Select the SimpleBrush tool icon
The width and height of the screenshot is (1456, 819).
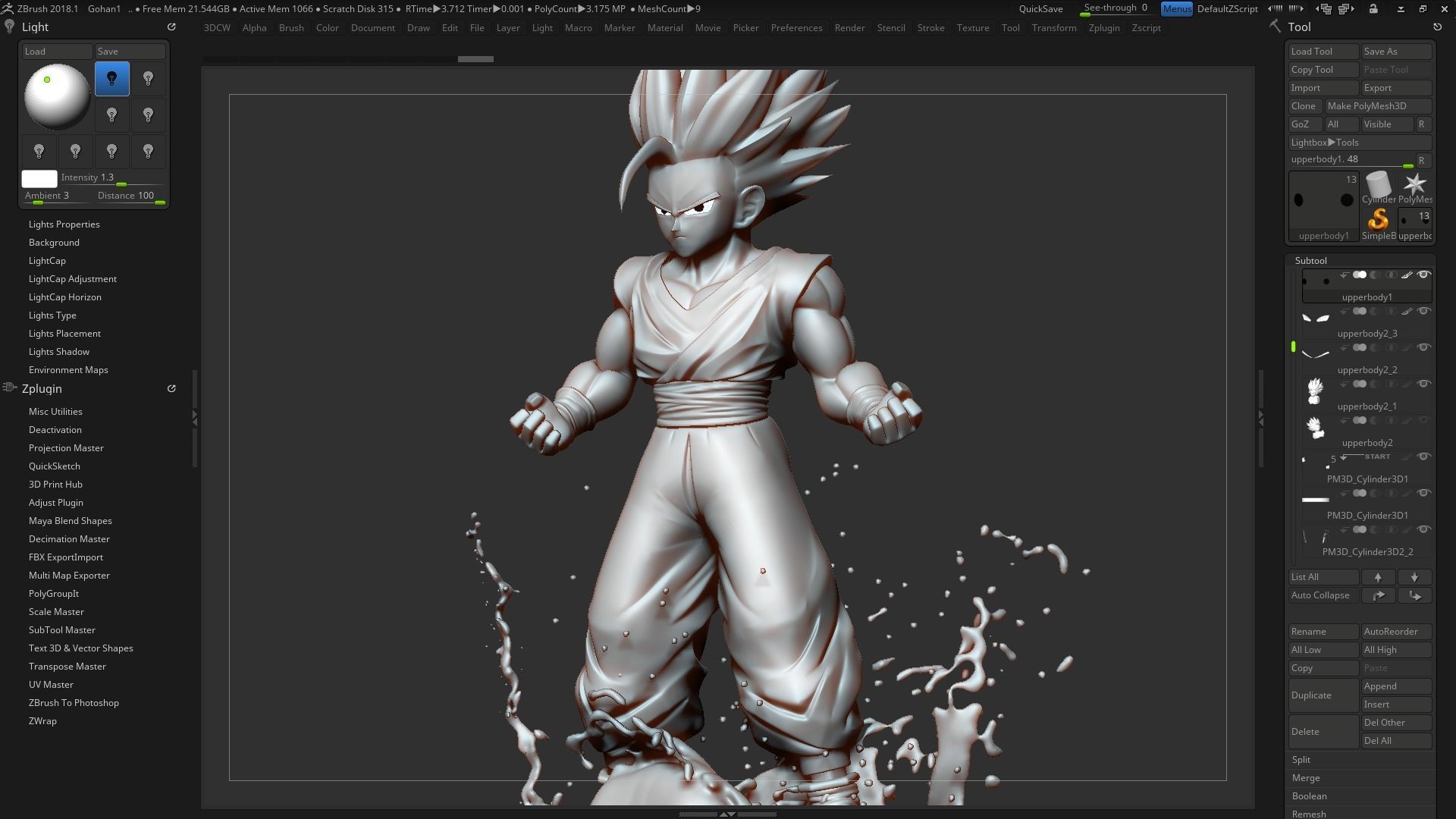pyautogui.click(x=1379, y=224)
